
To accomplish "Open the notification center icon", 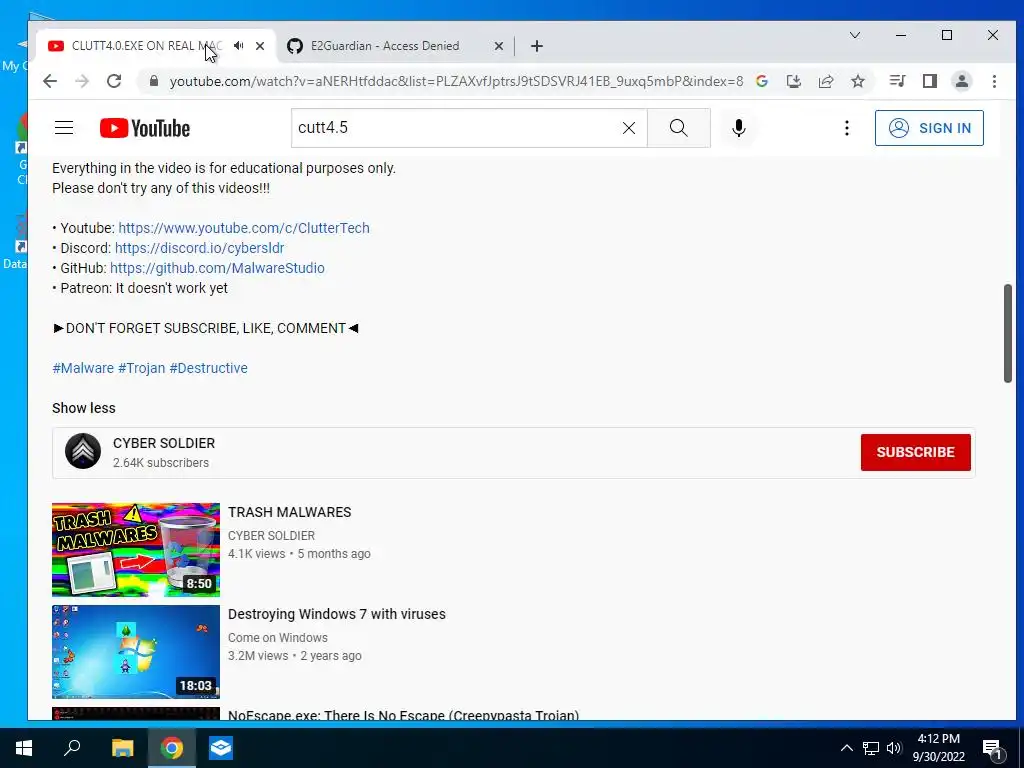I will click(x=993, y=749).
